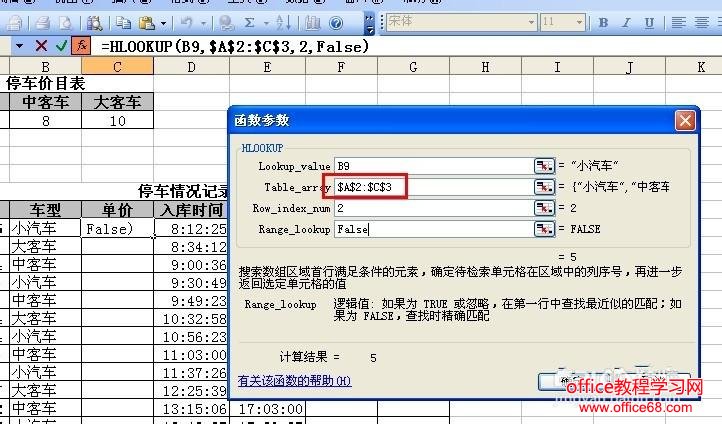Click the cell showing time 8:12:25
This screenshot has width=722, height=424.
(x=192, y=228)
